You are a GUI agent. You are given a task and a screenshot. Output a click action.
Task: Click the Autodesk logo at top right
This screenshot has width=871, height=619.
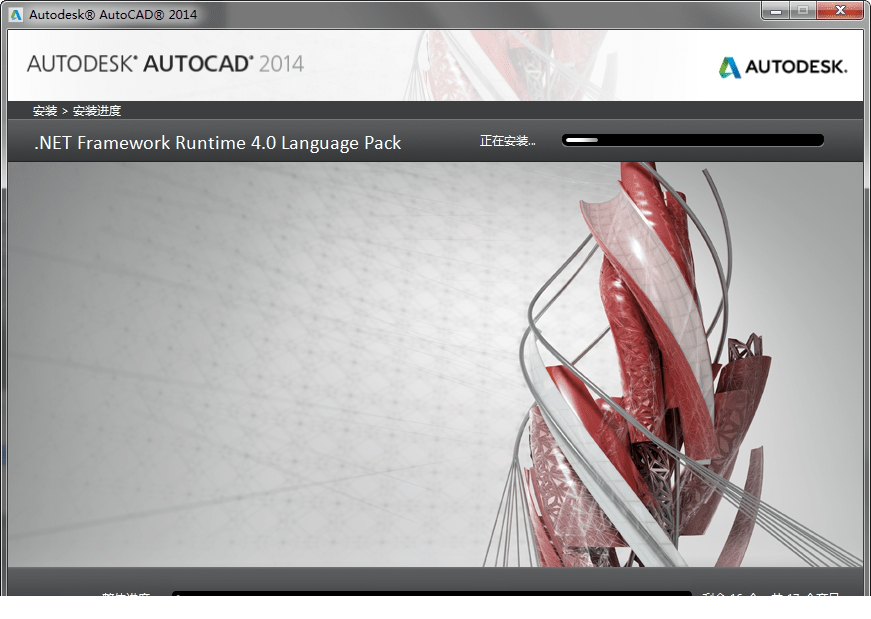pyautogui.click(x=783, y=67)
